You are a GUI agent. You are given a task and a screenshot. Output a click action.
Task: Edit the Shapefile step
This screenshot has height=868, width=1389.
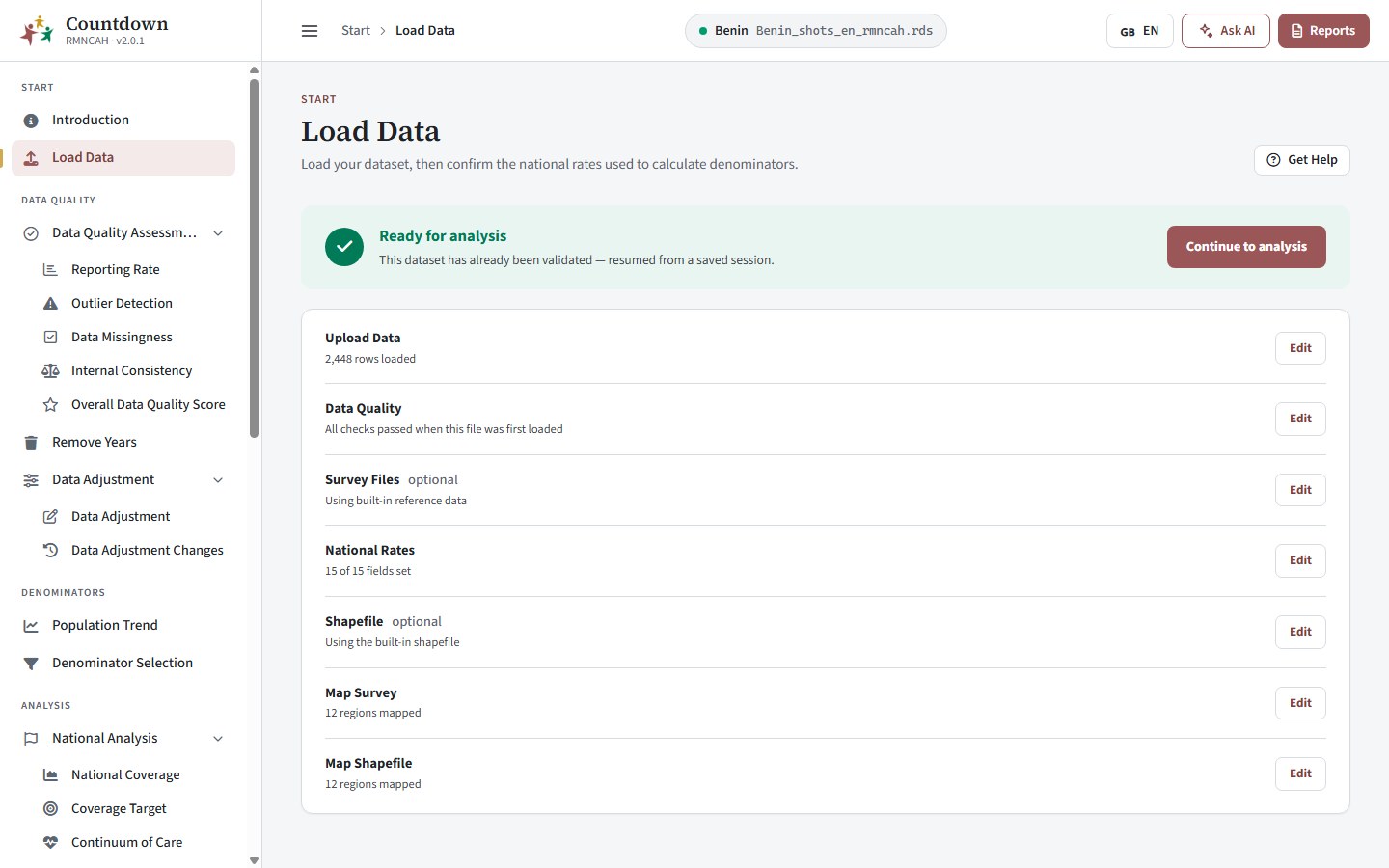[1300, 632]
